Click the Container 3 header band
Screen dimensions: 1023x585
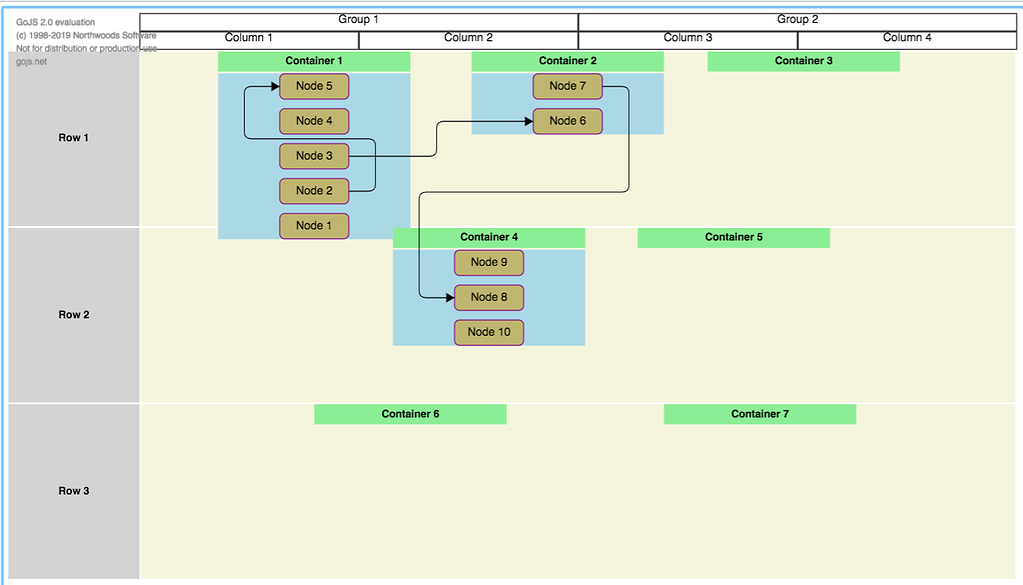point(803,61)
